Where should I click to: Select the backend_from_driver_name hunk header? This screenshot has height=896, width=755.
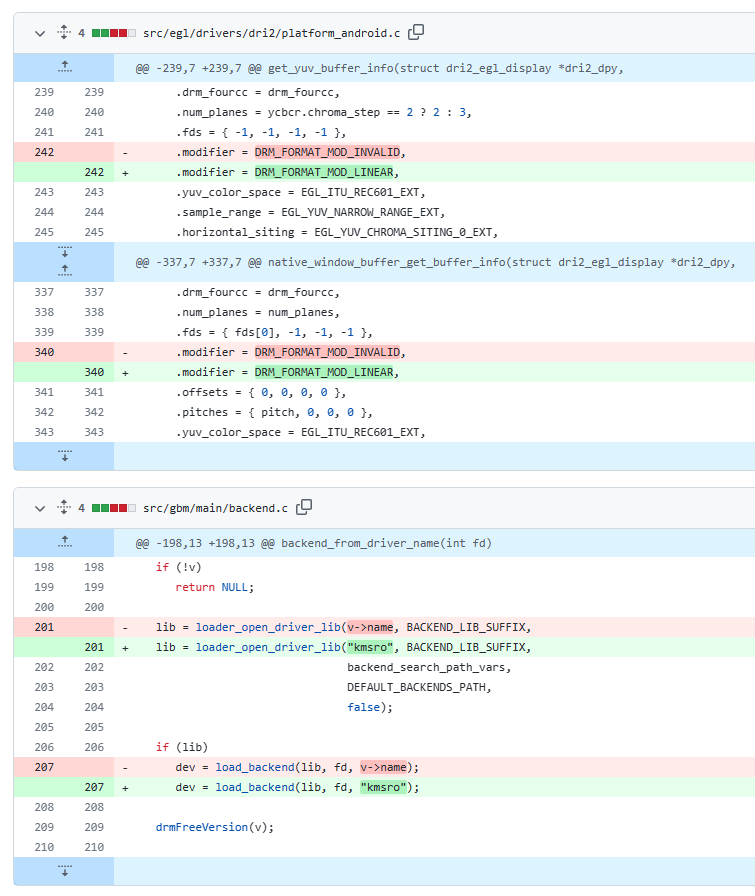313,543
